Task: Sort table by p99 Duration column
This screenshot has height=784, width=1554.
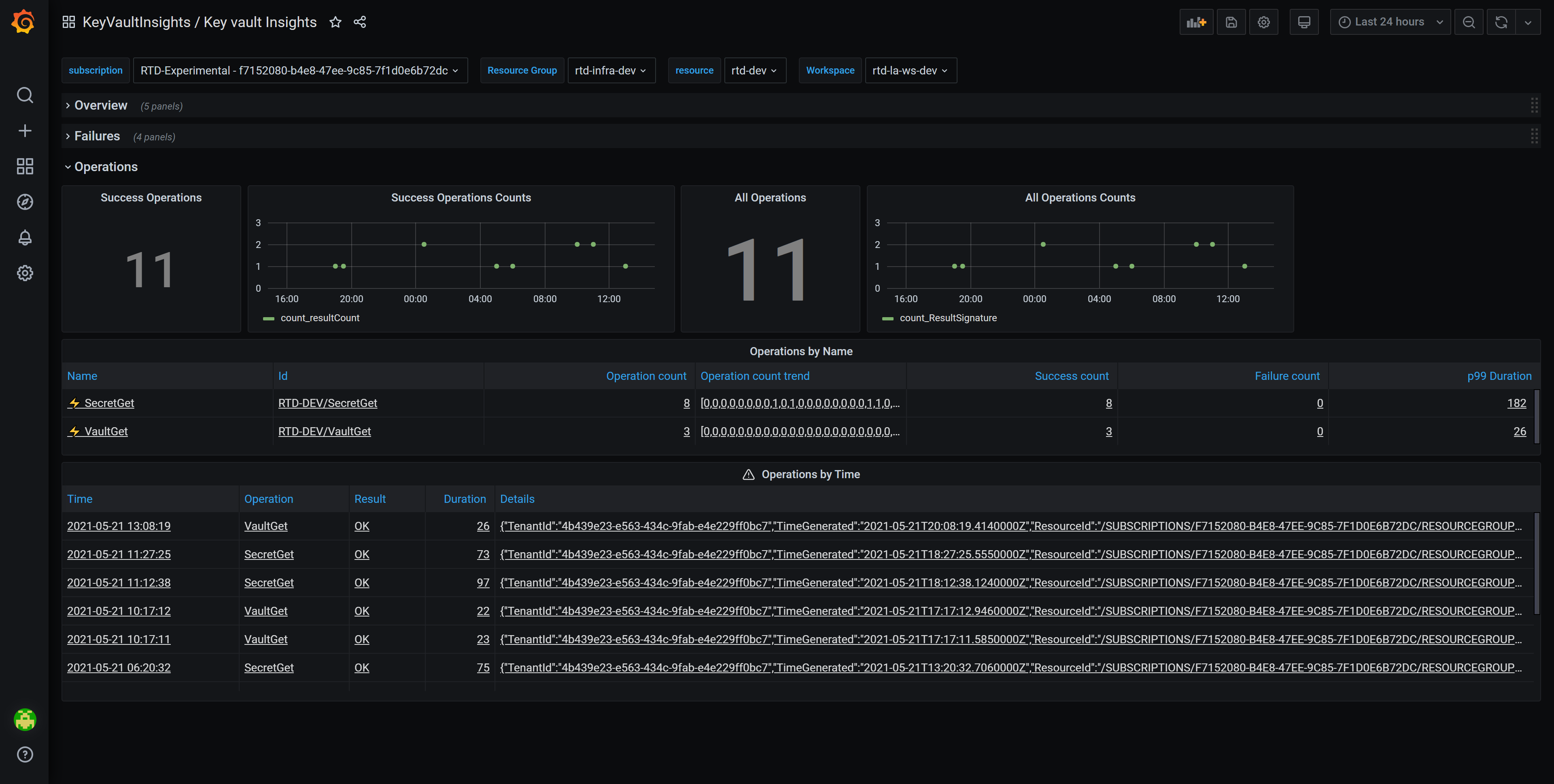Action: tap(1499, 376)
